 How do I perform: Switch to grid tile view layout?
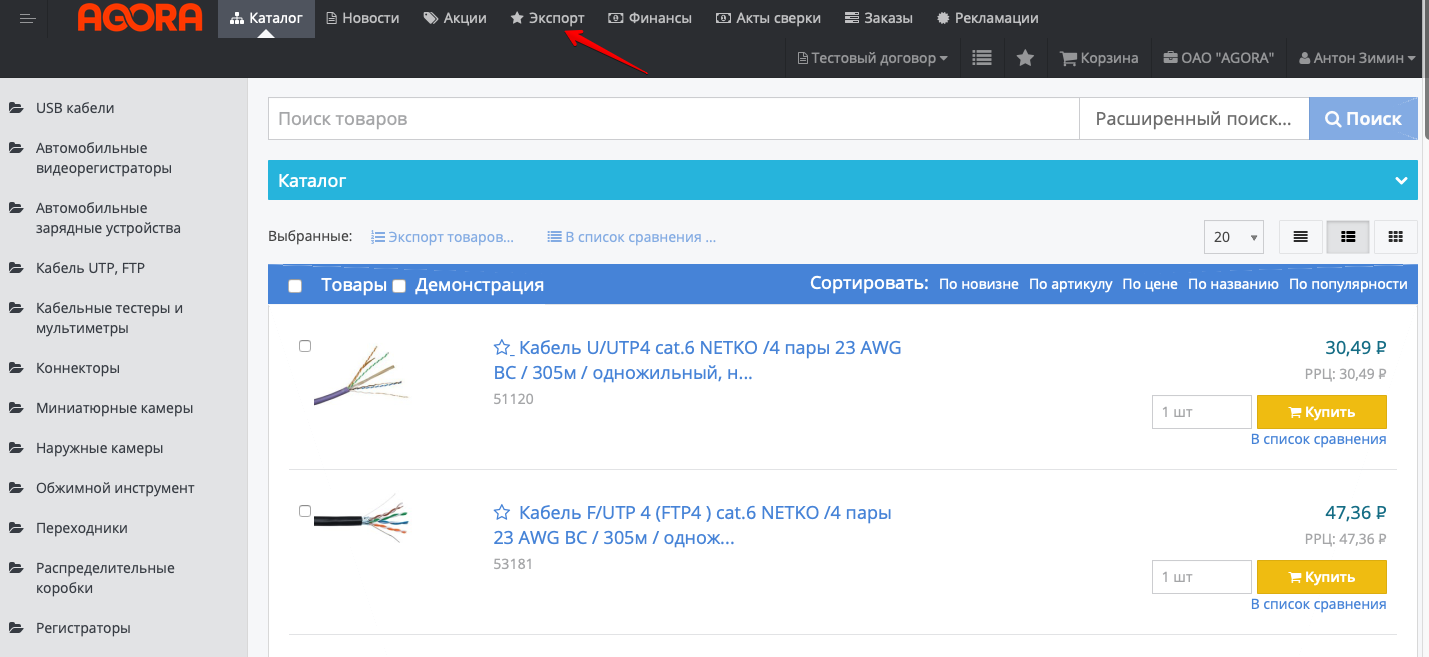1396,237
